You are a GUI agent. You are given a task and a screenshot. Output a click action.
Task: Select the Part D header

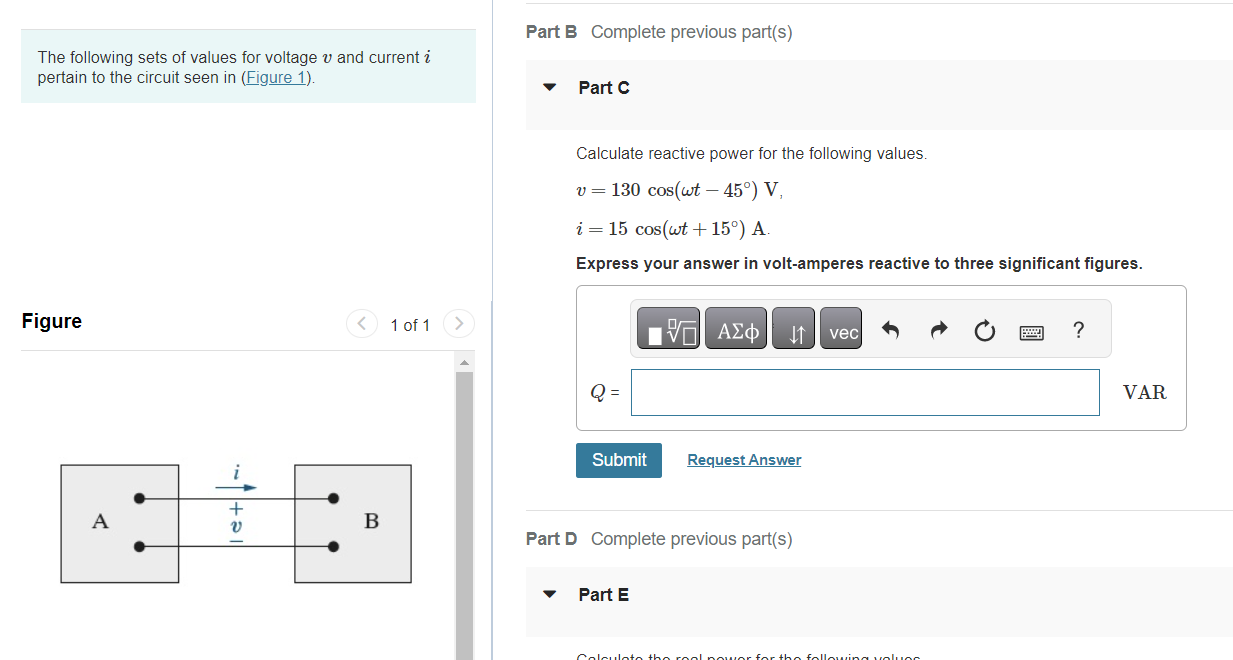551,538
